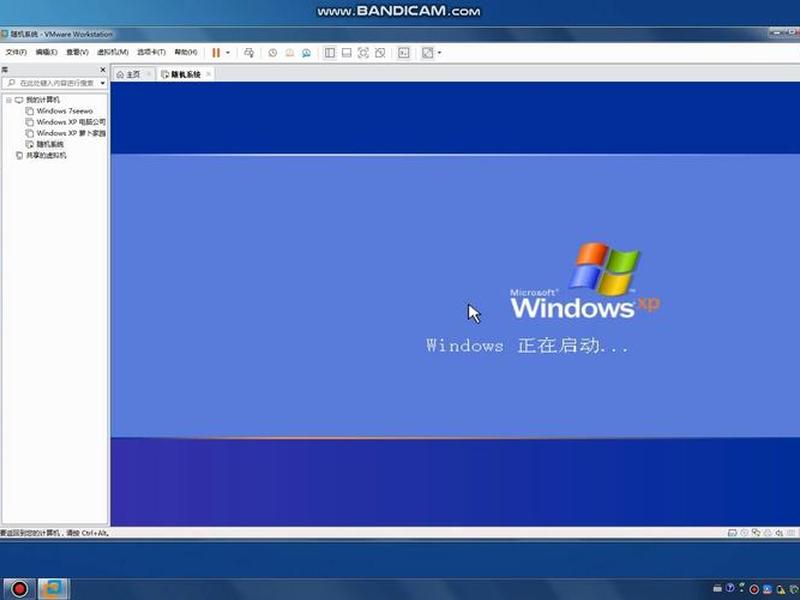Close the library panel
This screenshot has width=800, height=600.
[103, 69]
